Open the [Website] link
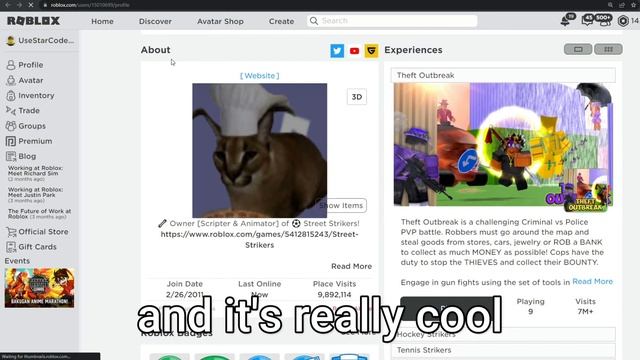 260,76
